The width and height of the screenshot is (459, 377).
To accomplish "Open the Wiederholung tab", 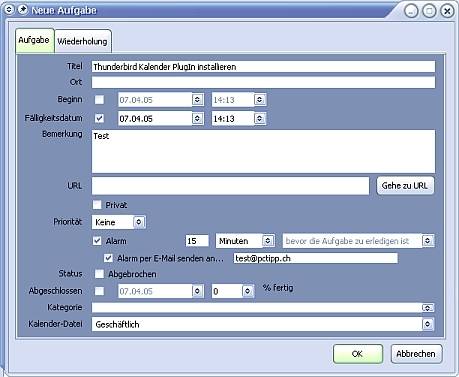I will 83,41.
